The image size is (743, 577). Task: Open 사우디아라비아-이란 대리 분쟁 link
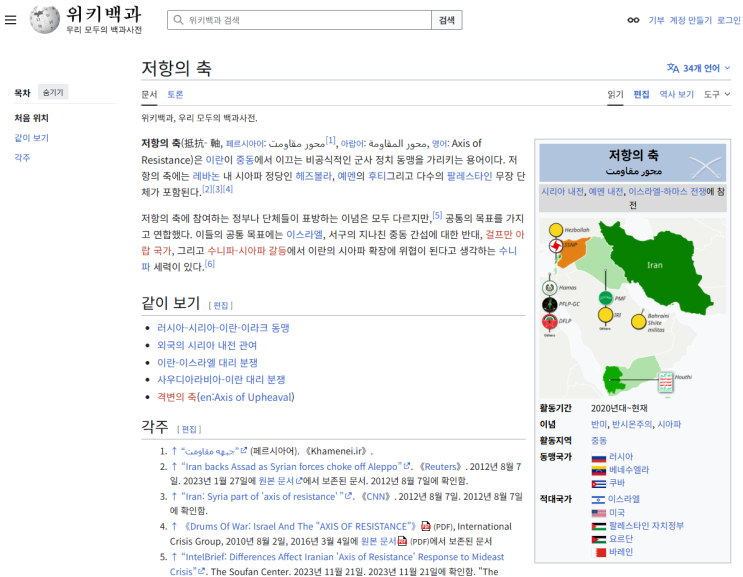[221, 380]
